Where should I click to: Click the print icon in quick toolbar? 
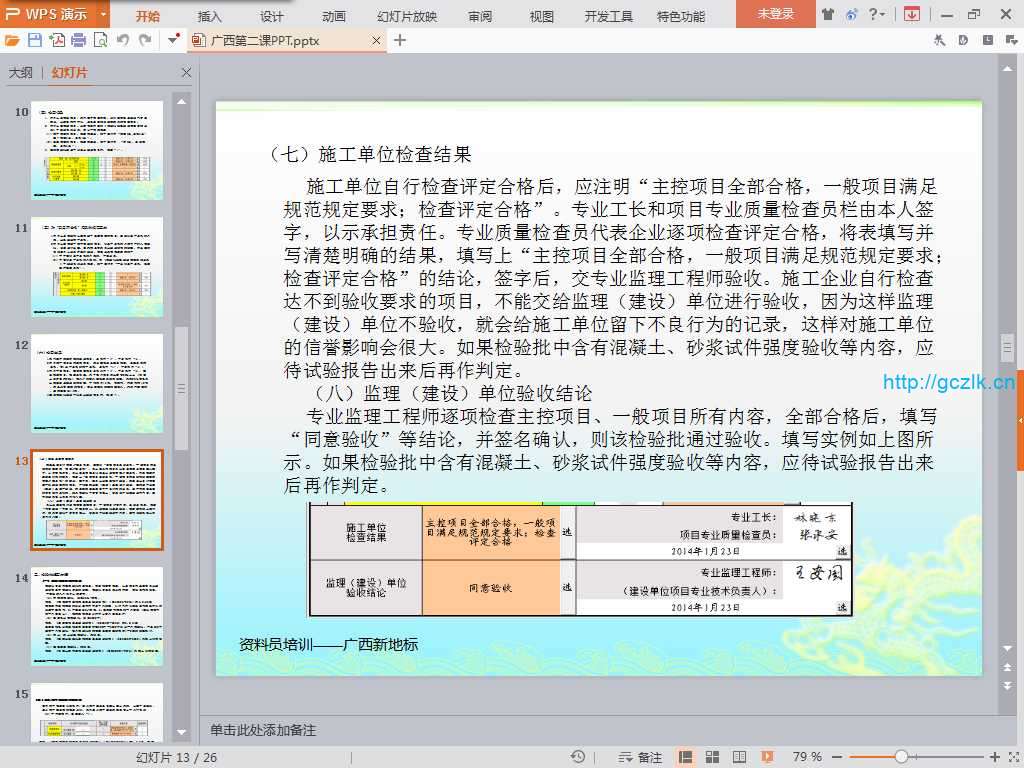[x=78, y=40]
